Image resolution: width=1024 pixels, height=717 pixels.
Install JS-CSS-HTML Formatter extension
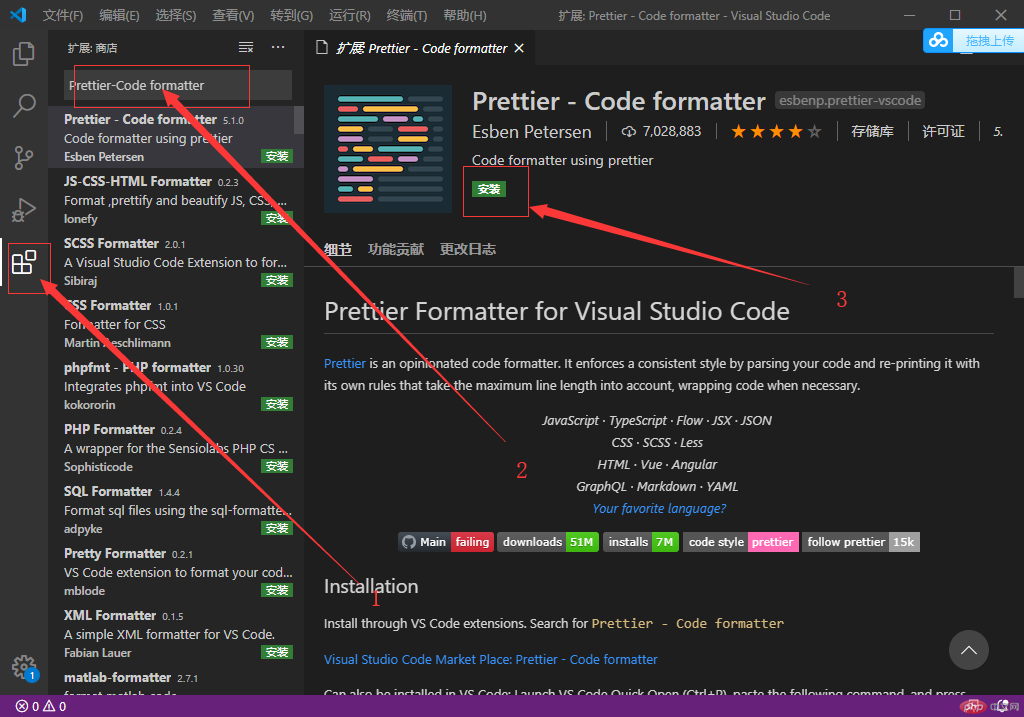[277, 218]
